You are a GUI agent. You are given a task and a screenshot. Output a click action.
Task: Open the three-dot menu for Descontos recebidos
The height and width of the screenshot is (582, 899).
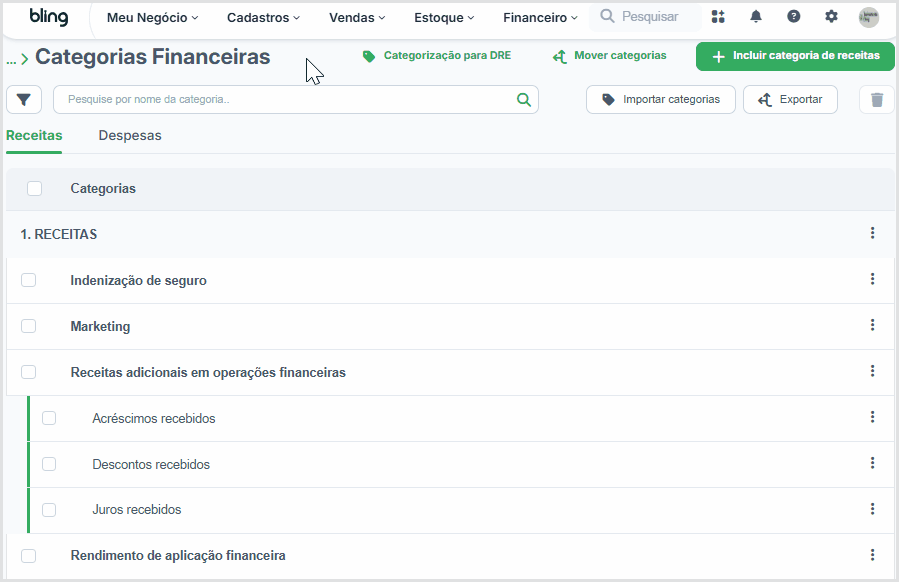point(872,463)
